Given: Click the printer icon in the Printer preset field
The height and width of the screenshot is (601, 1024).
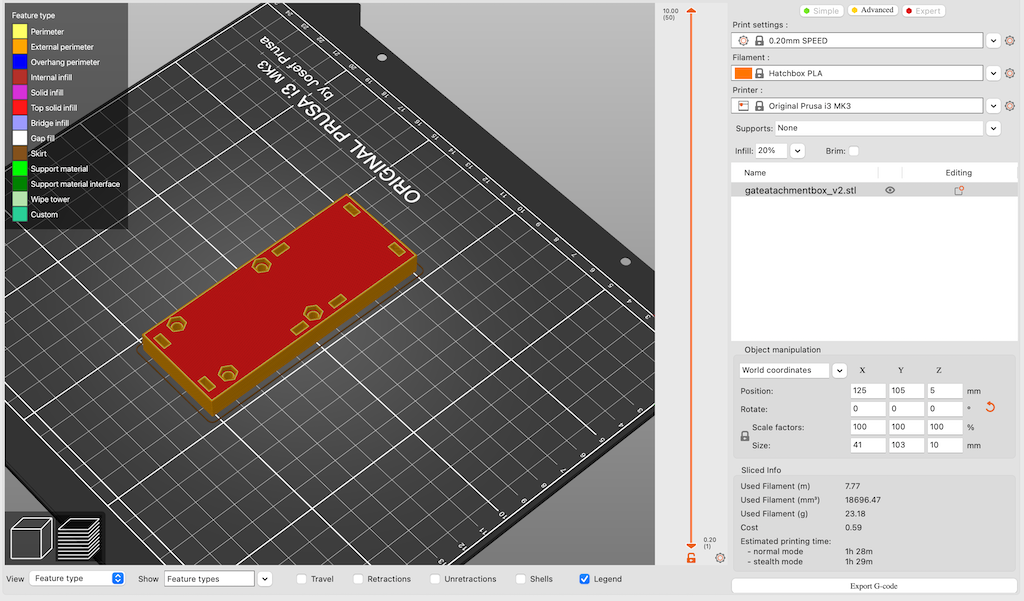Looking at the screenshot, I should coord(743,106).
